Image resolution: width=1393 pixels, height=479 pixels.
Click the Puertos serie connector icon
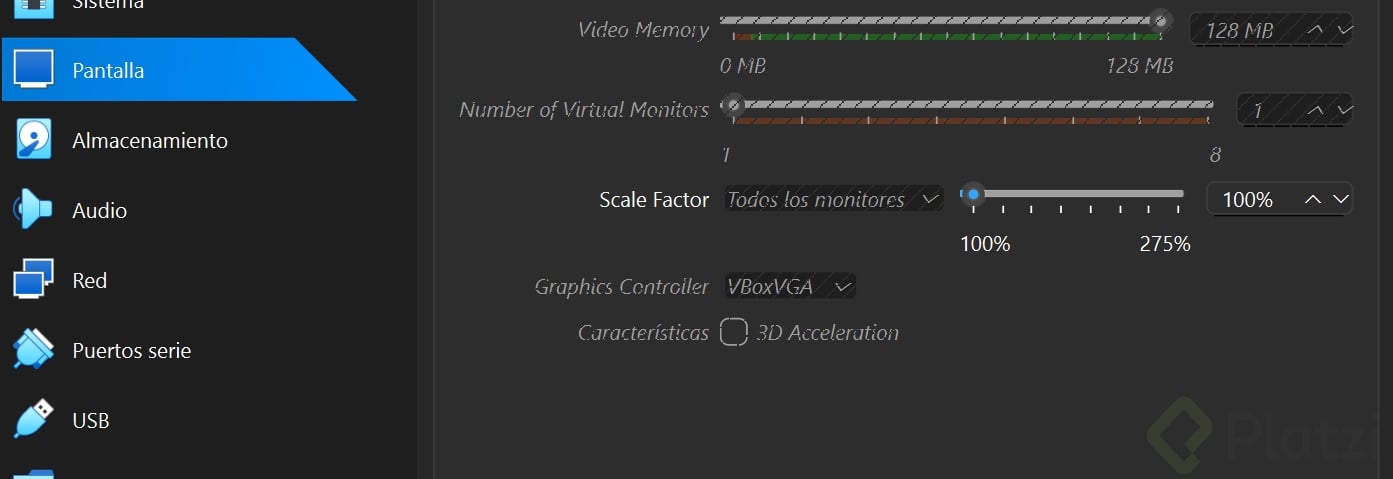pyautogui.click(x=32, y=350)
